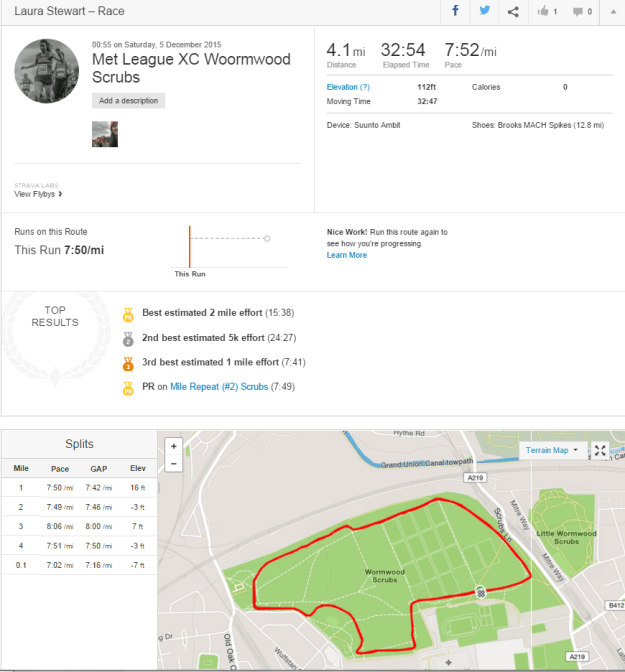Expand View Flybys link
The image size is (625, 672).
pyautogui.click(x=39, y=194)
